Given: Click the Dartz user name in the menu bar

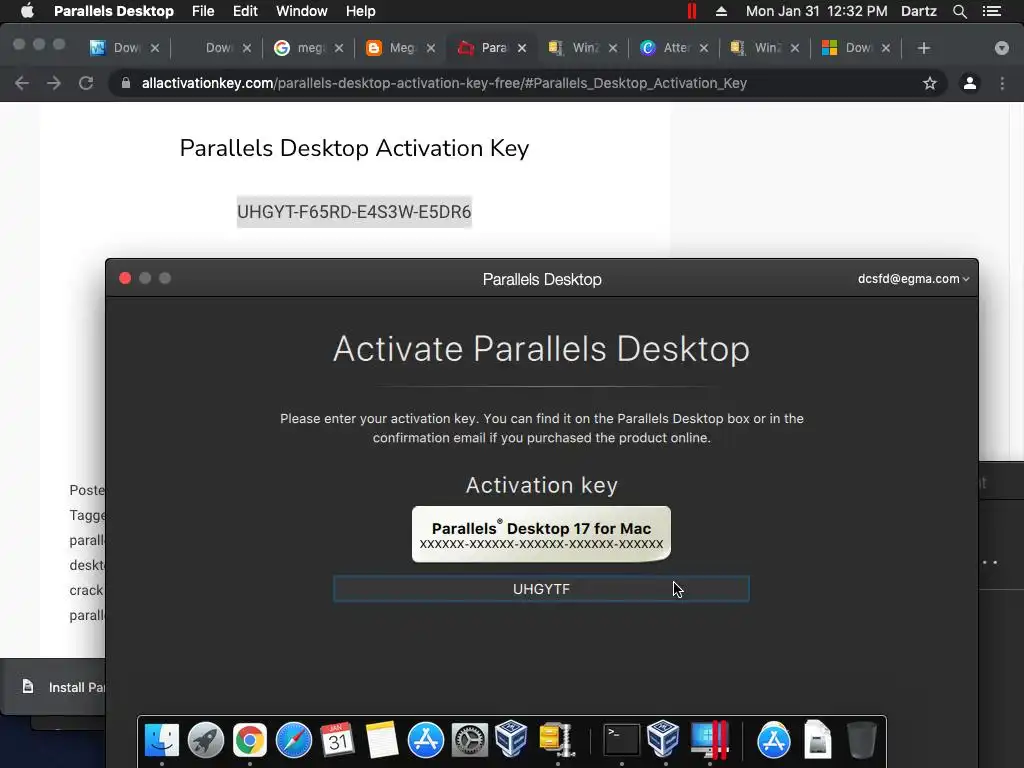Looking at the screenshot, I should coord(918,11).
